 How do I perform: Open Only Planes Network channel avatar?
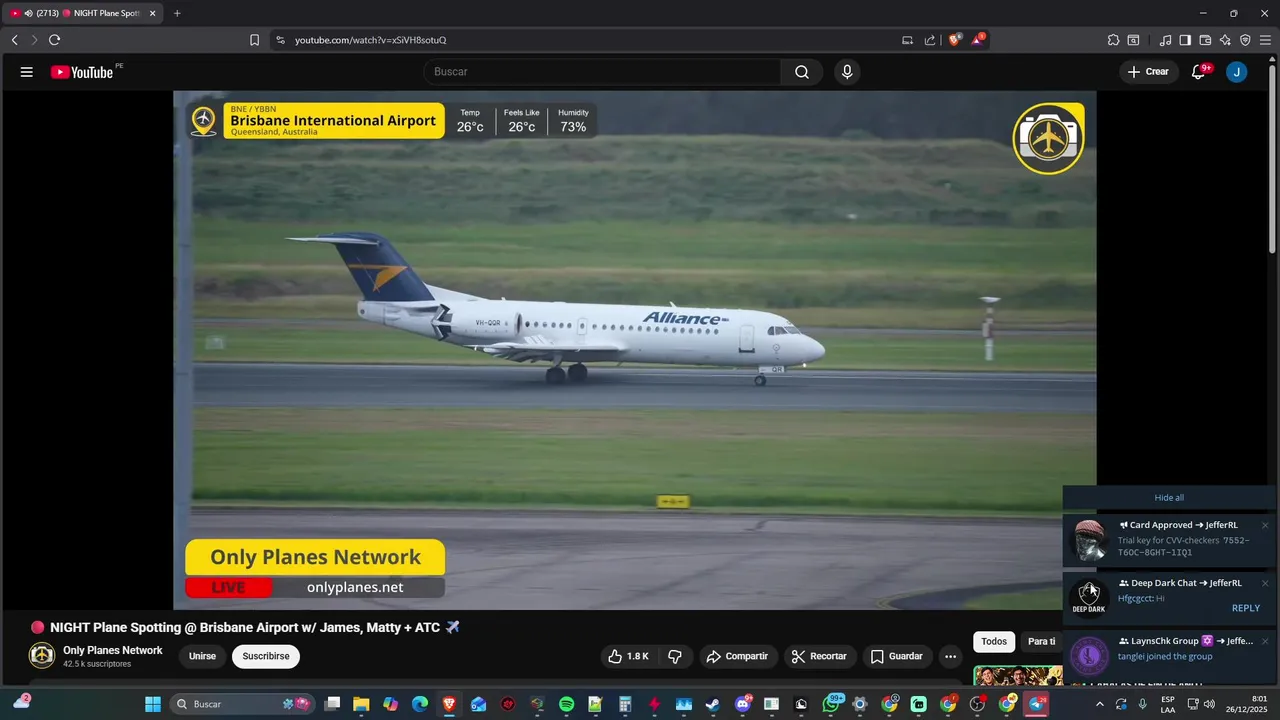(42, 656)
